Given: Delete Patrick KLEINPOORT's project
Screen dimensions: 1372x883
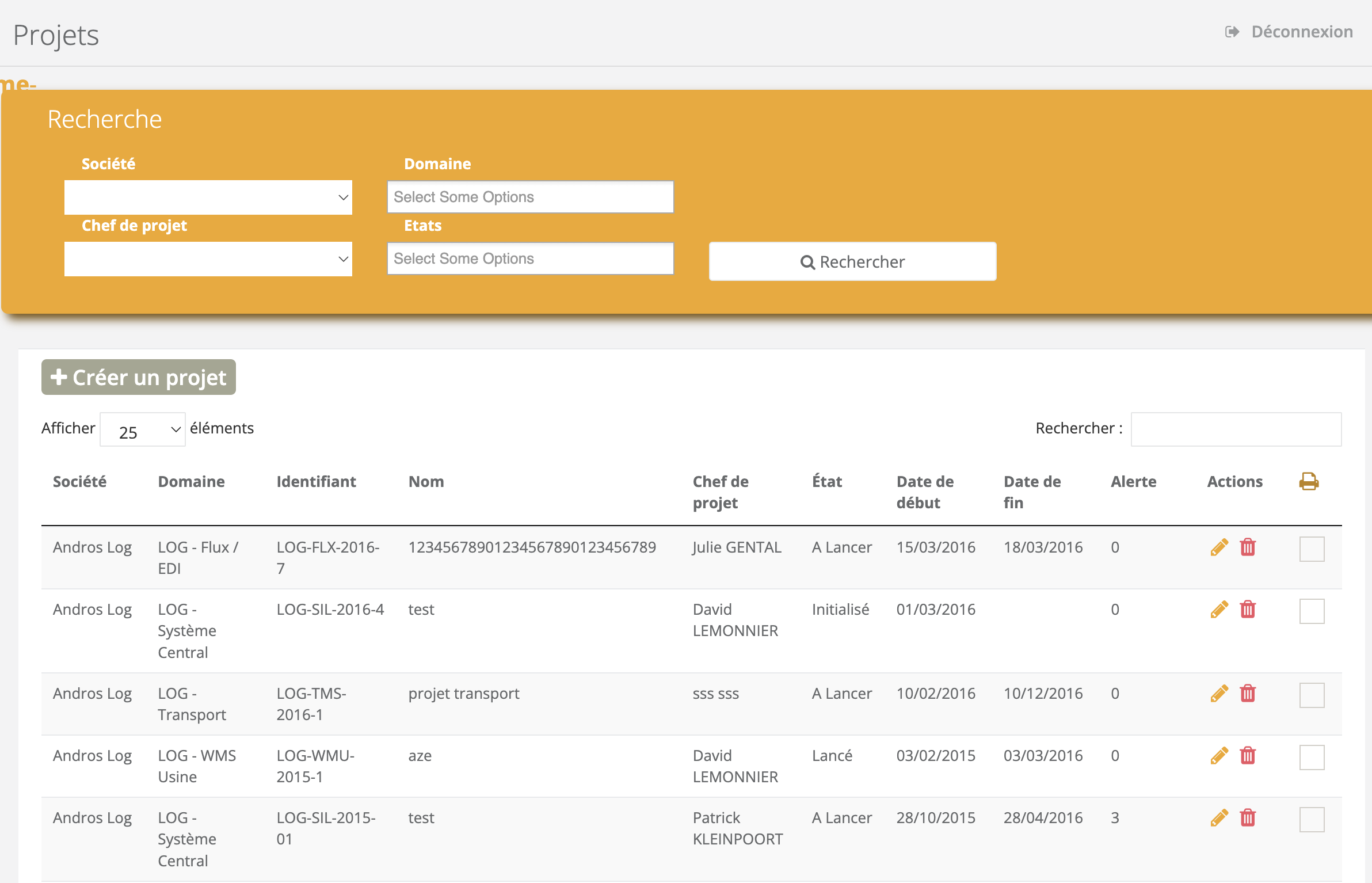Looking at the screenshot, I should point(1248,818).
